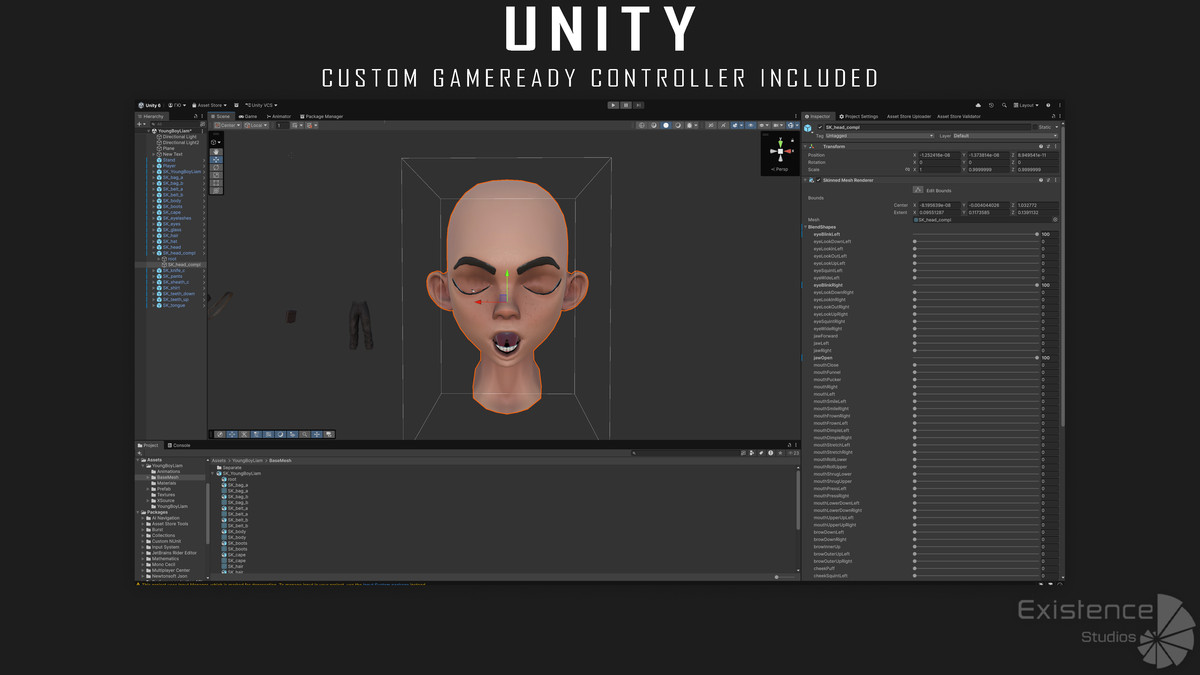
Task: Toggle Skinned Mesh Renderer enabled checkbox
Action: pos(818,180)
